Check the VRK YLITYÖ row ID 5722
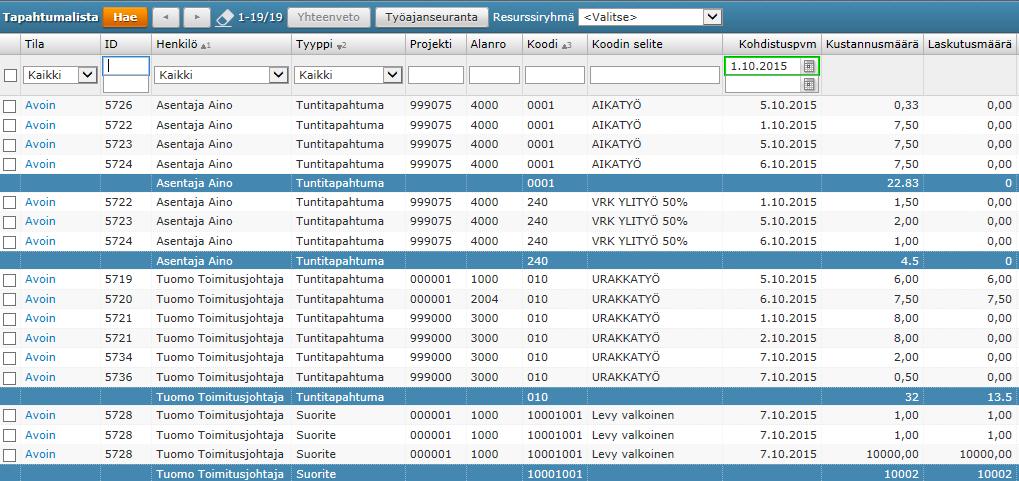This screenshot has width=1019, height=481. tap(10, 202)
